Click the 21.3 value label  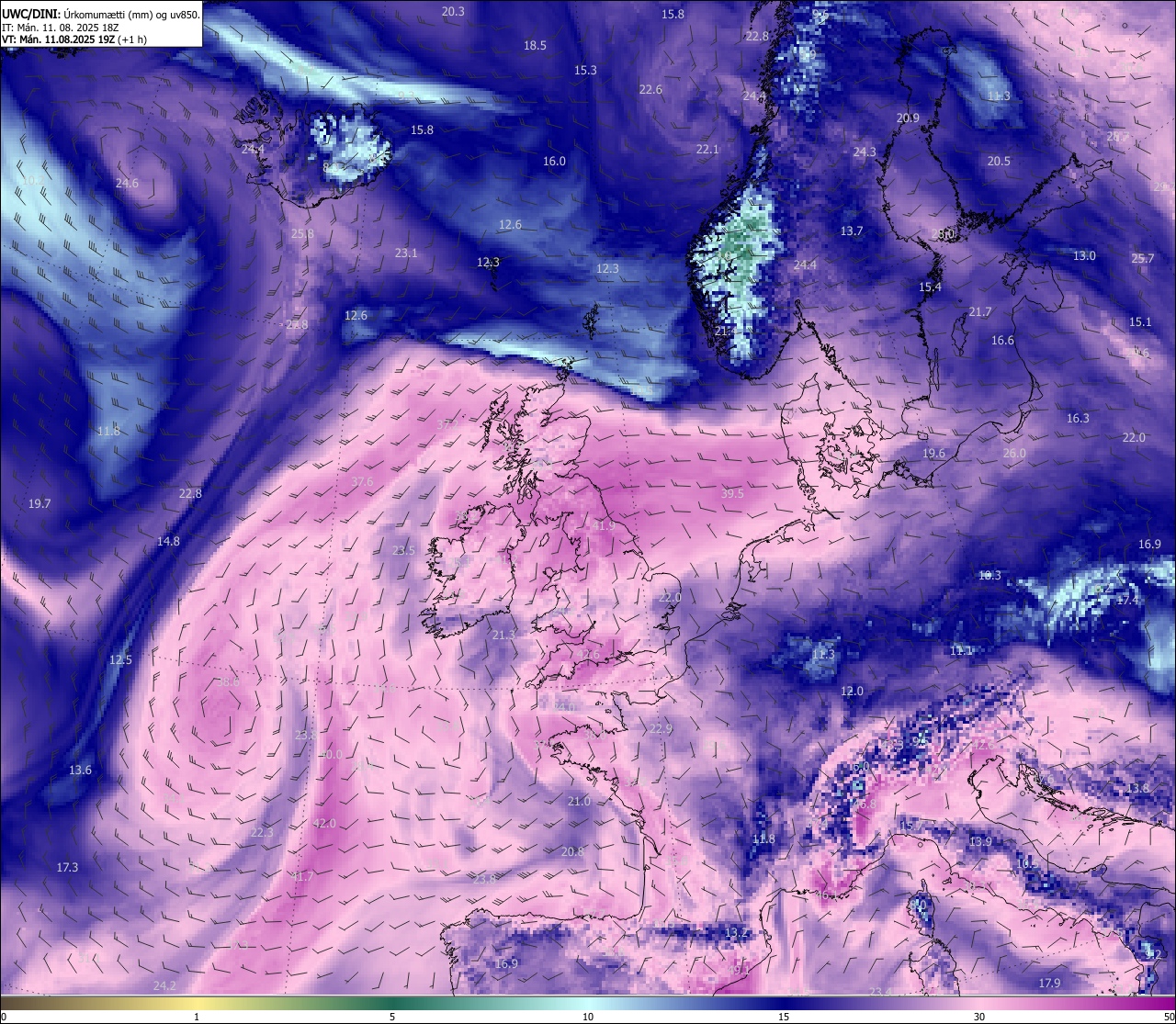coord(503,636)
